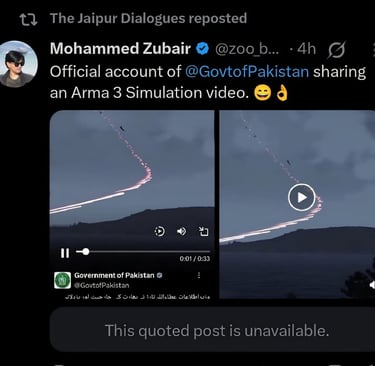The image size is (375, 366).
Task: Click the playback speed icon
Action: (x=160, y=231)
